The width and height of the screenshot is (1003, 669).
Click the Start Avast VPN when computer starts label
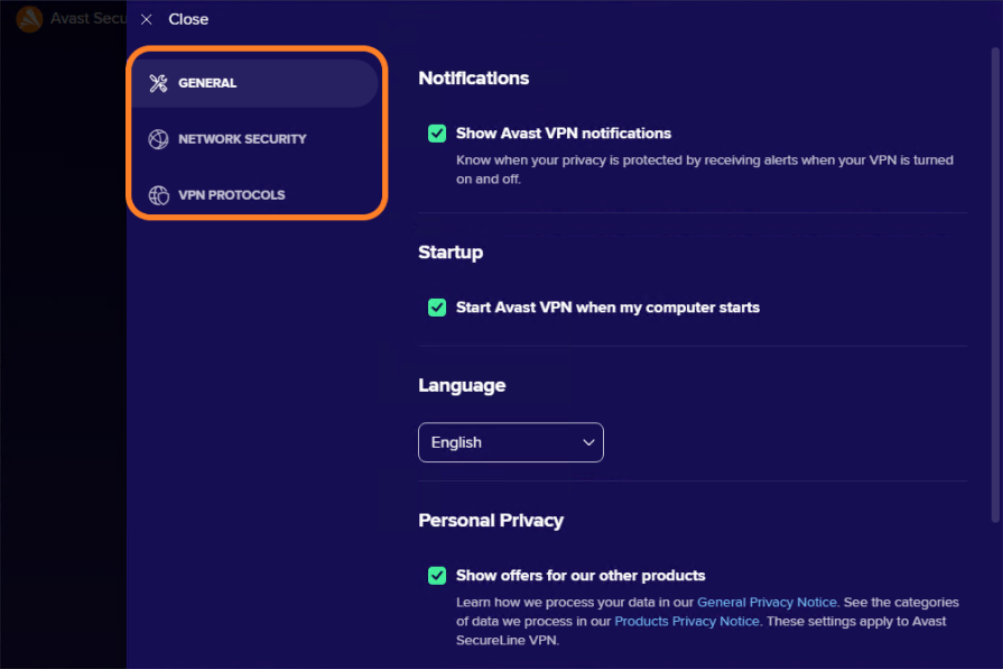point(607,307)
